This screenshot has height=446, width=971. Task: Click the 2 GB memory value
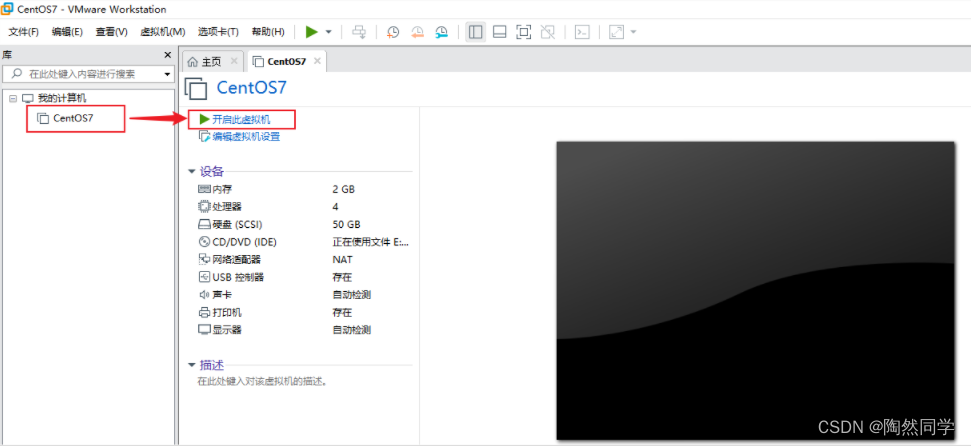coord(344,189)
